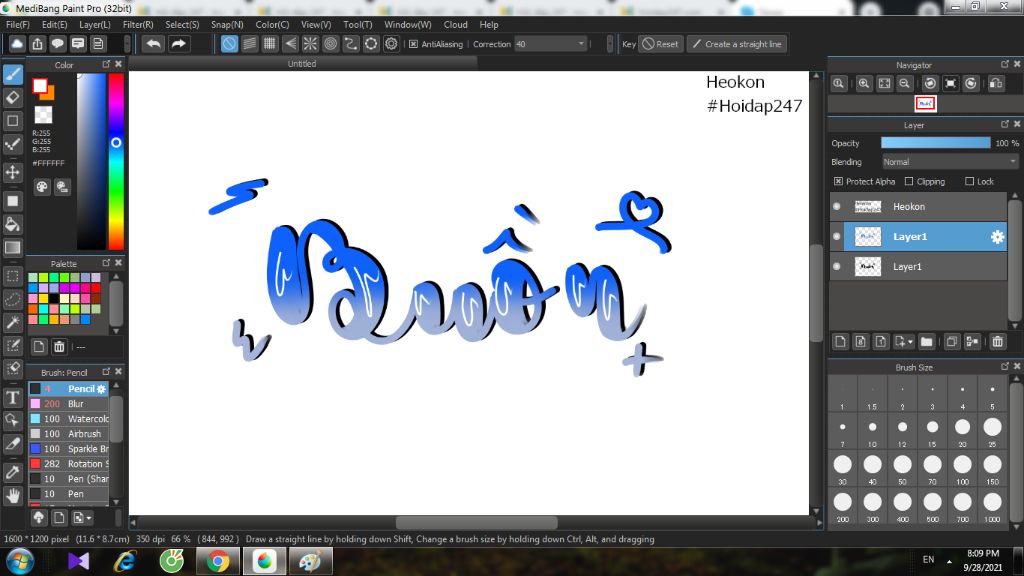Click Create a straight line button
The image size is (1024, 576).
[737, 44]
